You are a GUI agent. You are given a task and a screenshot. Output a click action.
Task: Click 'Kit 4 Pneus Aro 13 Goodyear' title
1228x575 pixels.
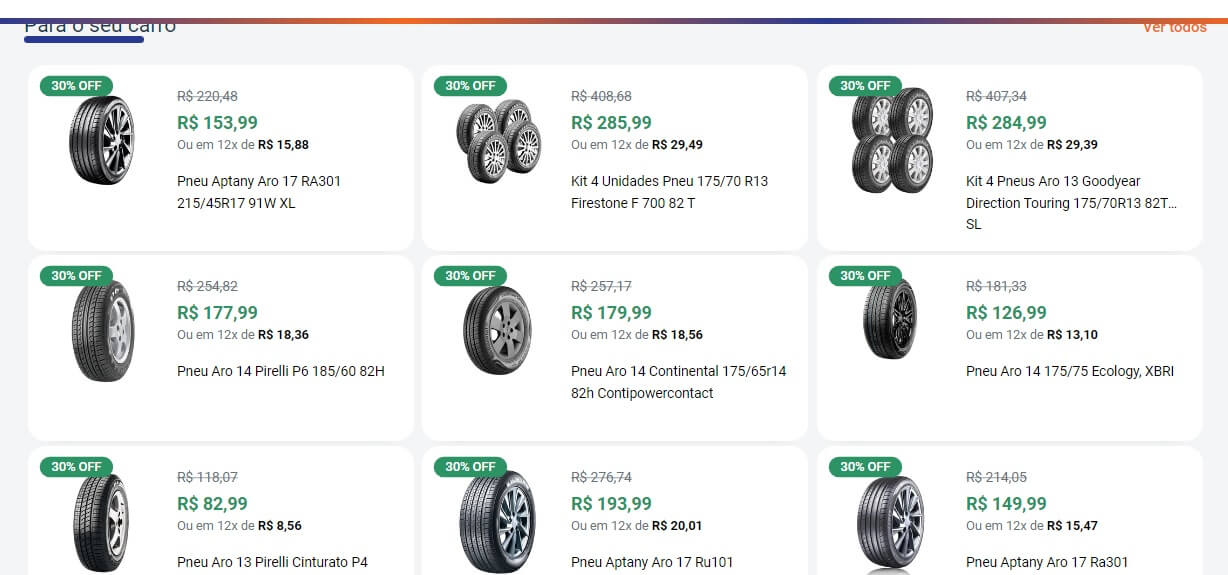1070,202
